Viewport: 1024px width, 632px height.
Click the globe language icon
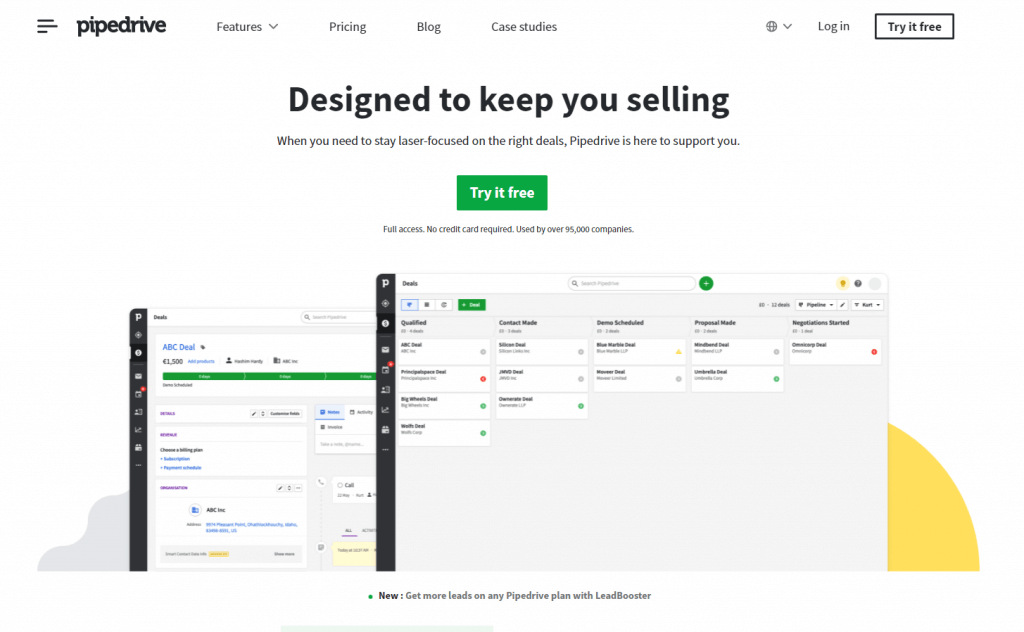pos(772,27)
